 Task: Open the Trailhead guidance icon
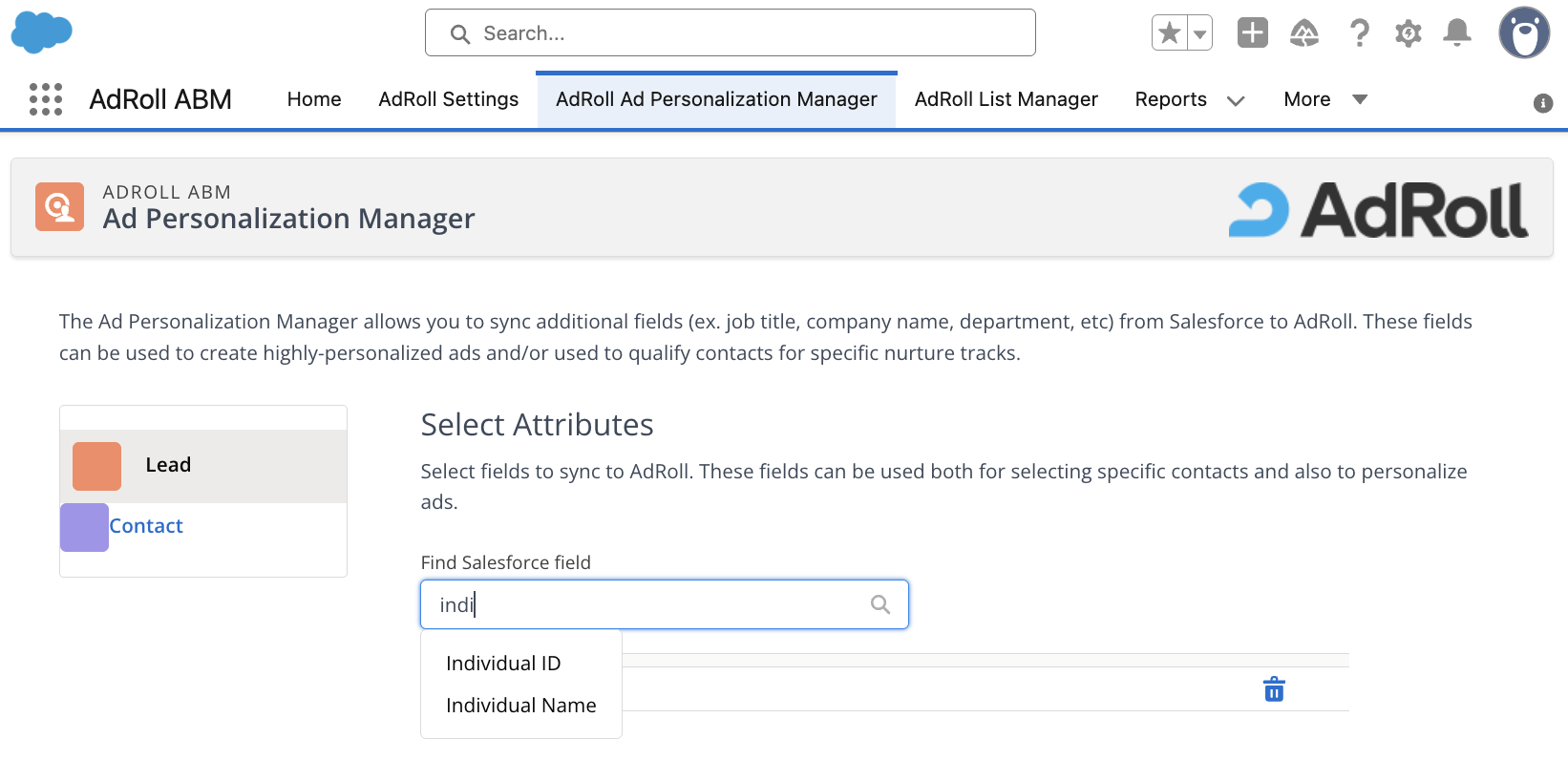pos(1303,33)
